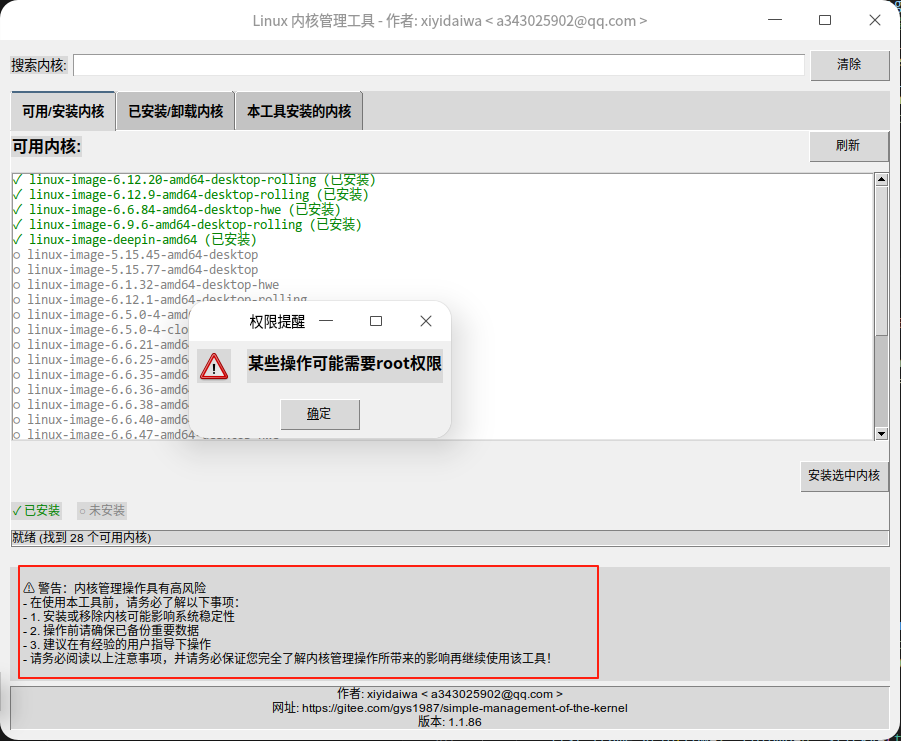The image size is (901, 741).
Task: Confirm the root permission notice with 确定
Action: [320, 414]
